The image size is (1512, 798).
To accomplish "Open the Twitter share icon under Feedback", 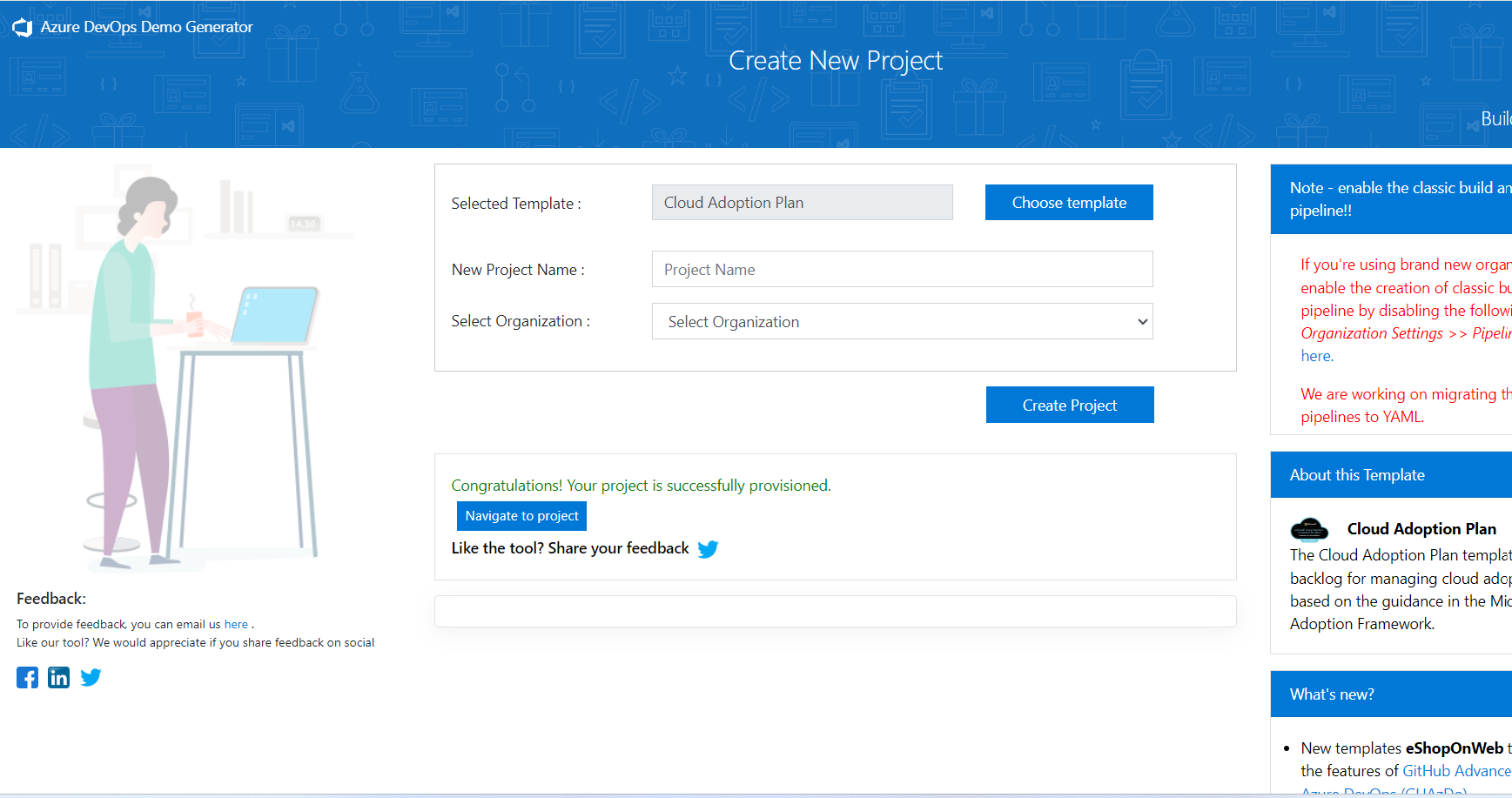I will (91, 678).
